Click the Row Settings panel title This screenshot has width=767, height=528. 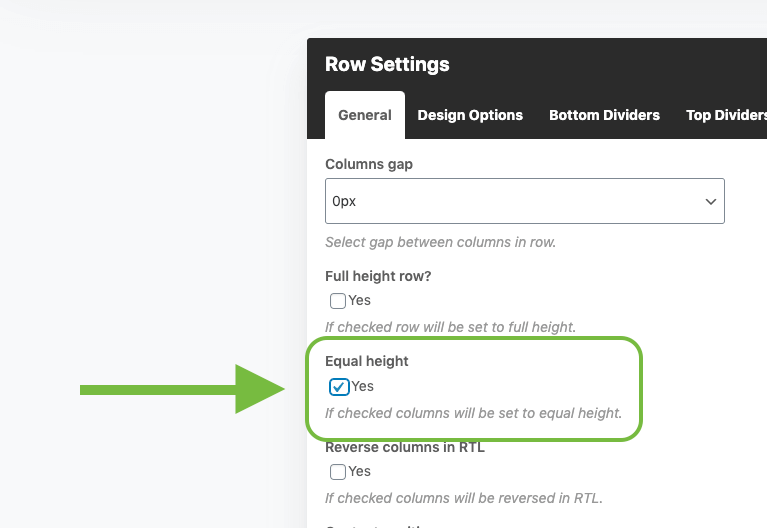click(x=387, y=64)
